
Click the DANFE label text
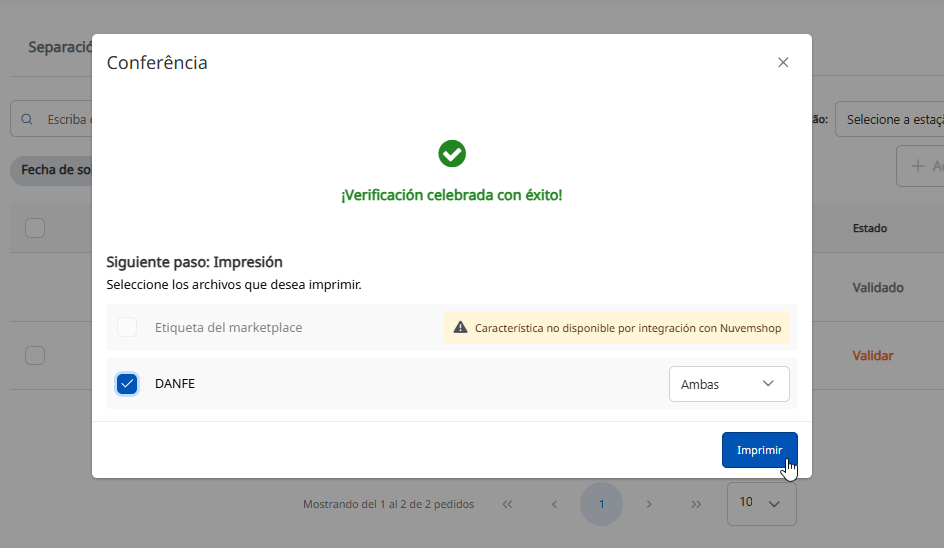pos(175,384)
